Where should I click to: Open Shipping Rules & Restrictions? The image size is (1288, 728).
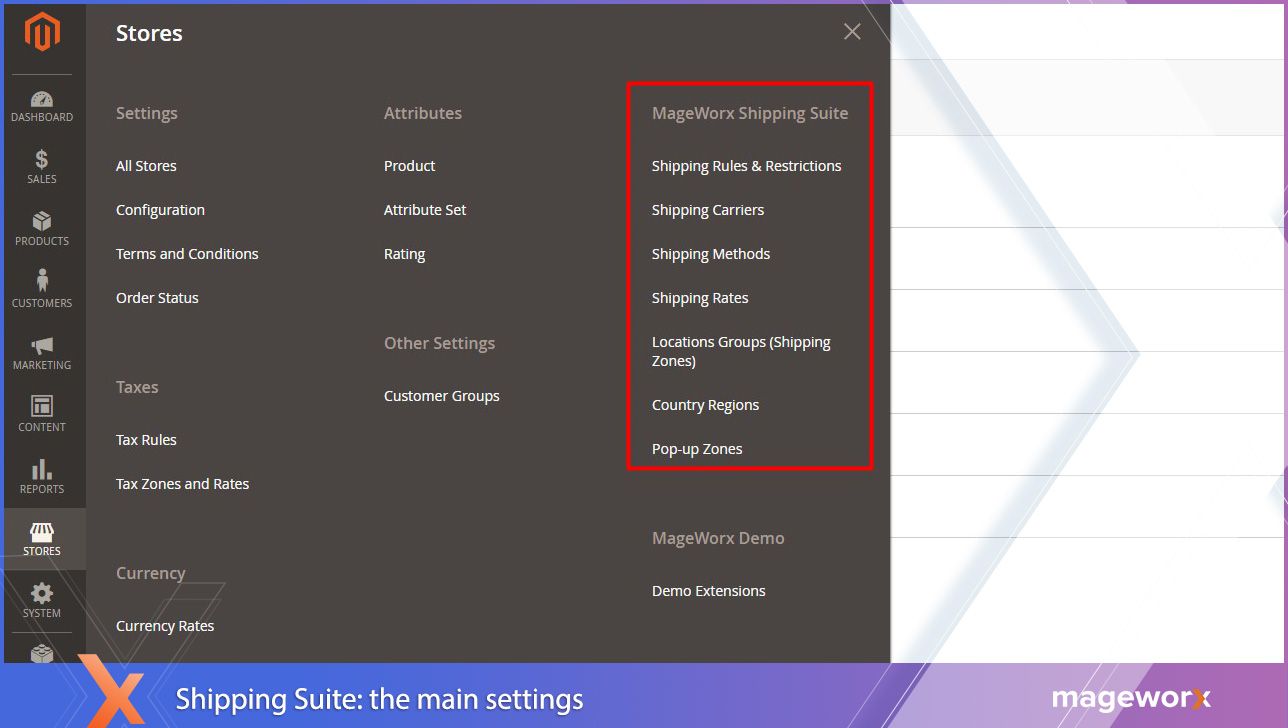(746, 166)
